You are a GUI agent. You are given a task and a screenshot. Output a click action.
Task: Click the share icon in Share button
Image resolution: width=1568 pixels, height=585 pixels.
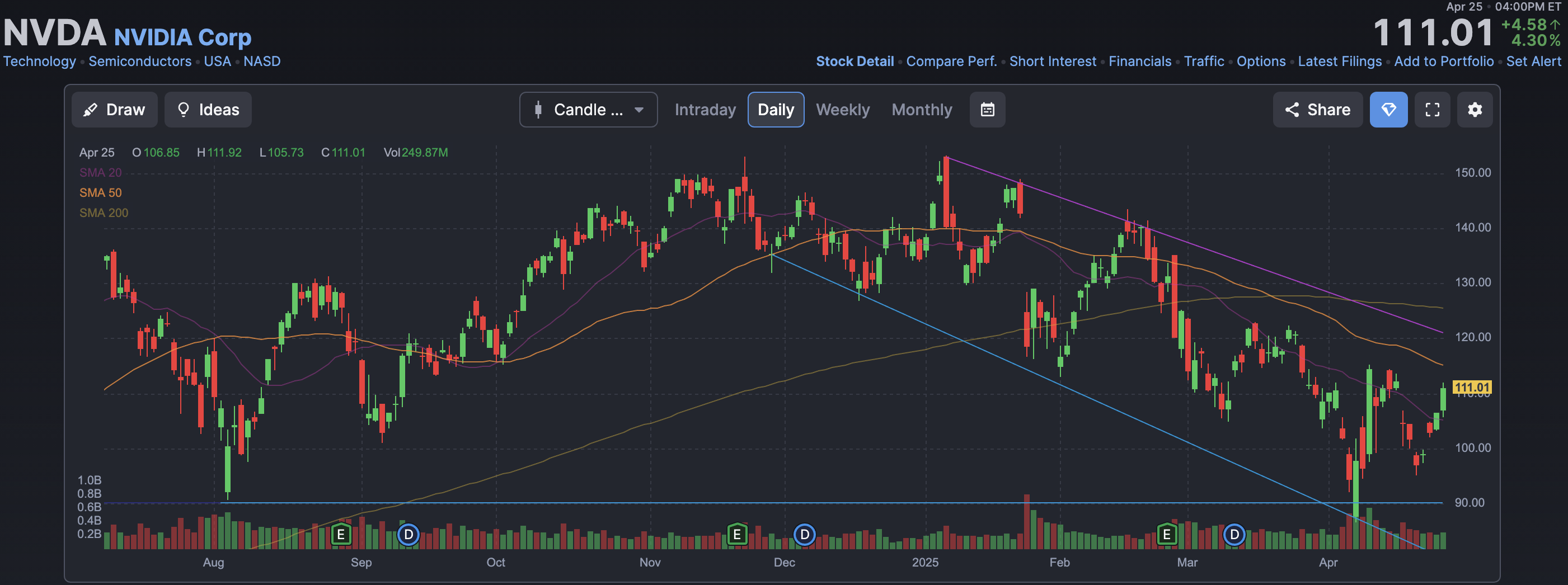pos(1292,110)
